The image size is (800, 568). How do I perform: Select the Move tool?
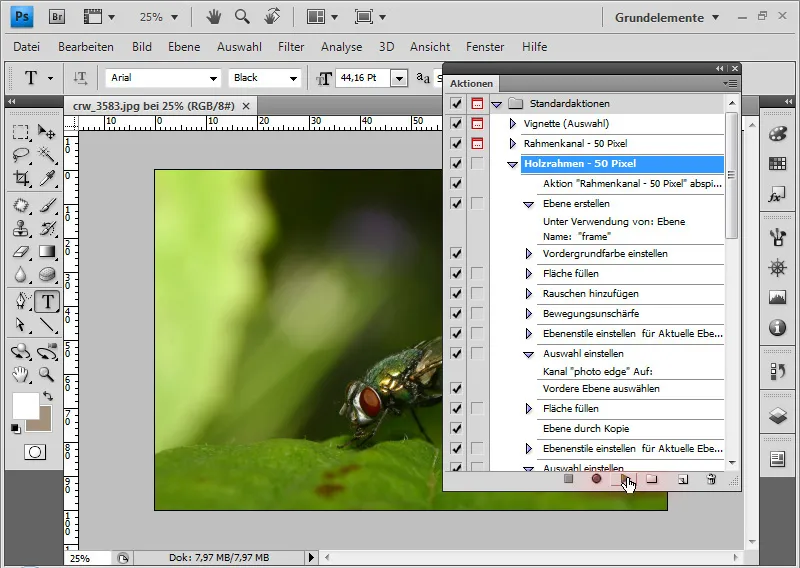tap(47, 132)
